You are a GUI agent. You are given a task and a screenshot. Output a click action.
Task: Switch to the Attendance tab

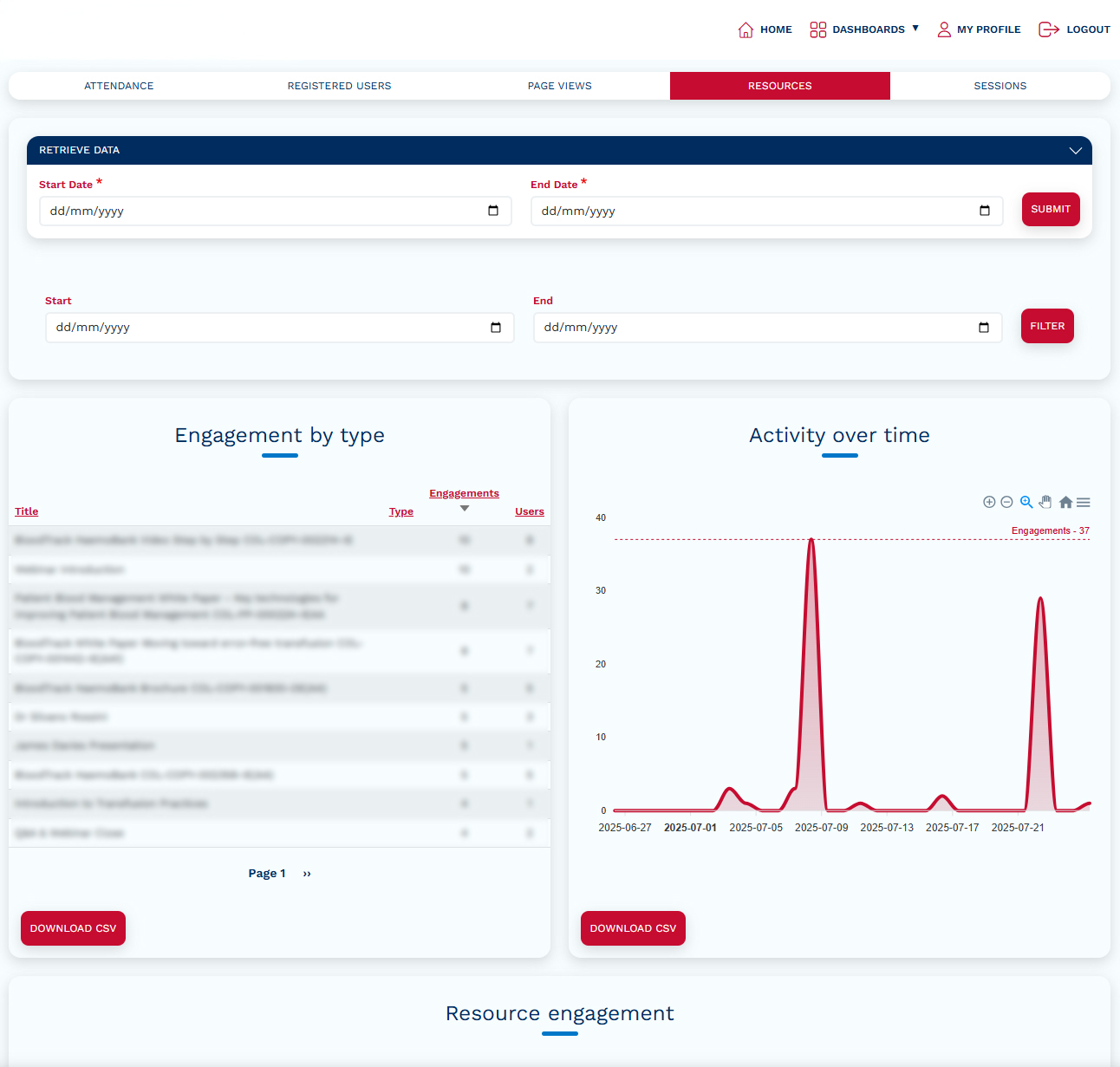pyautogui.click(x=119, y=86)
